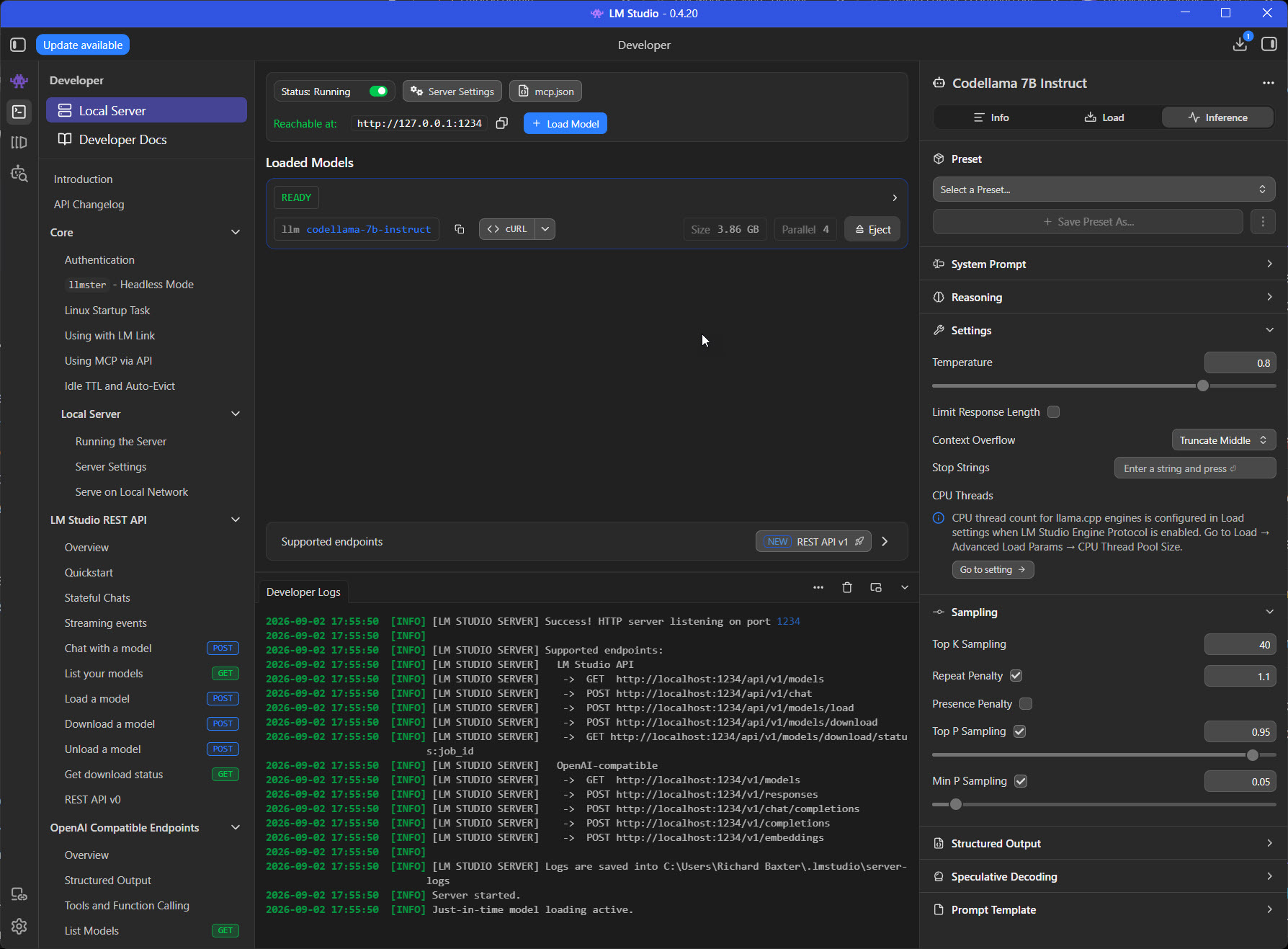This screenshot has height=949, width=1288.
Task: Switch to the Load tab
Action: pyautogui.click(x=1104, y=117)
